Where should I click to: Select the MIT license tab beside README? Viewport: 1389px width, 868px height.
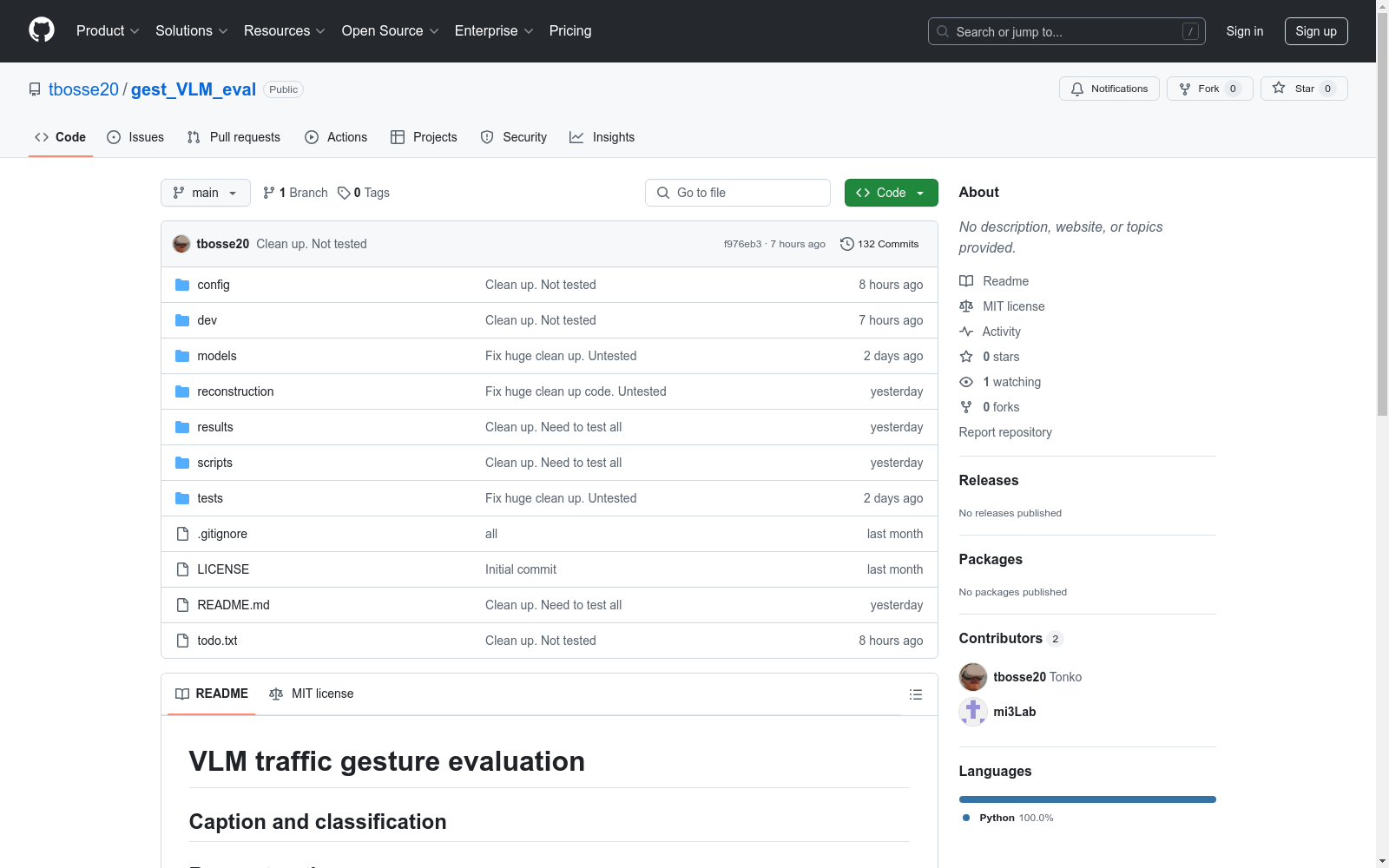click(312, 694)
